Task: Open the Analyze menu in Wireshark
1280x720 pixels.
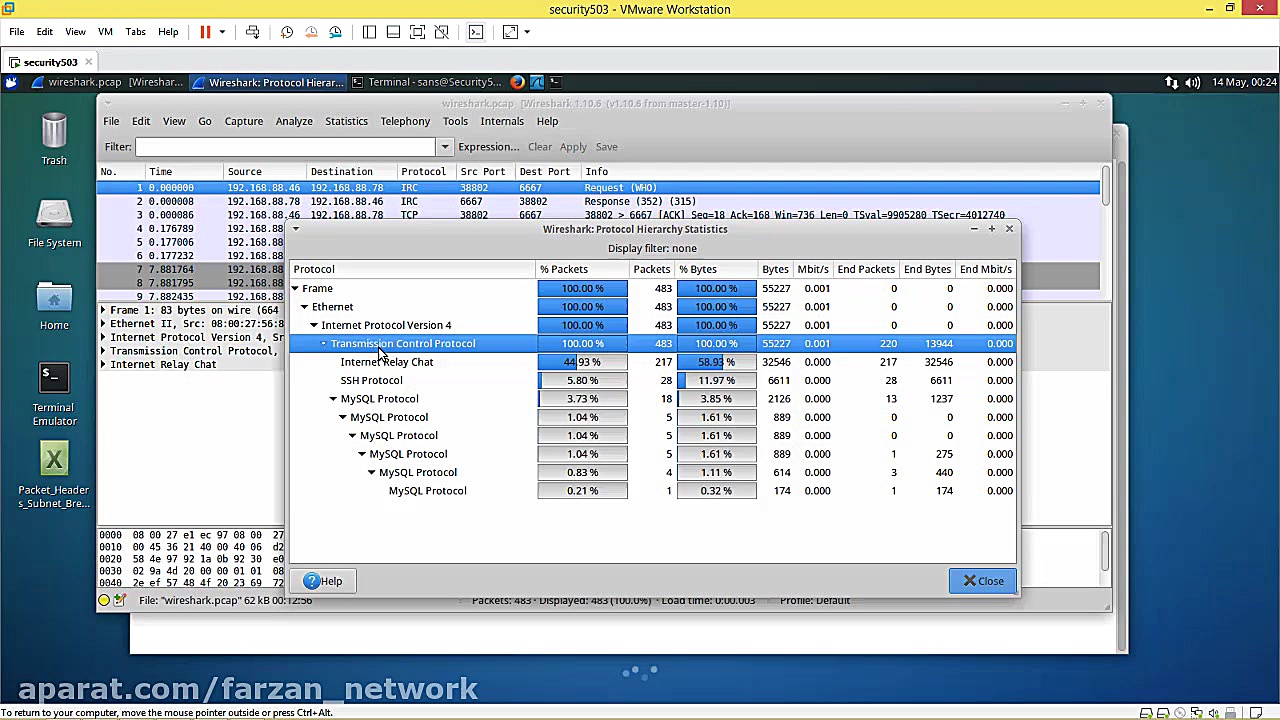Action: pos(294,121)
